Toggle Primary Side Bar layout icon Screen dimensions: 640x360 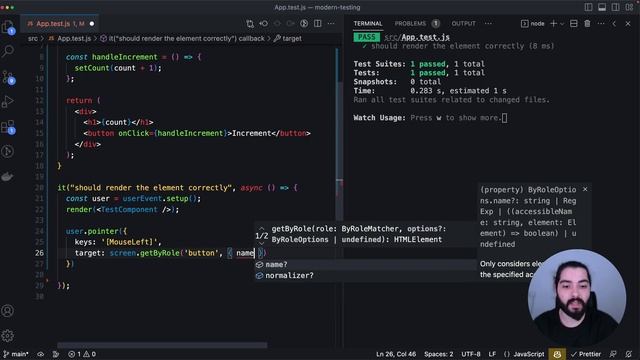588,7
